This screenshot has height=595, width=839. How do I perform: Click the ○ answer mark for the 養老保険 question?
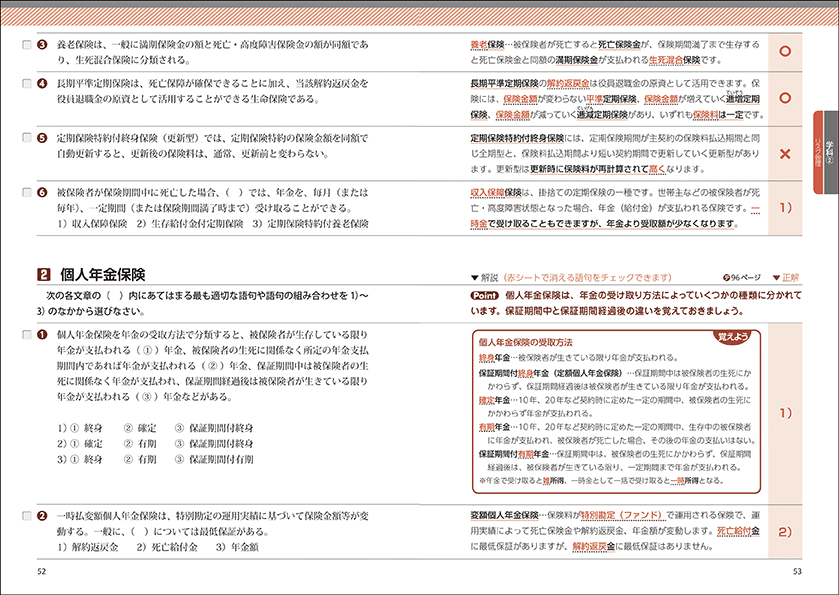click(785, 52)
